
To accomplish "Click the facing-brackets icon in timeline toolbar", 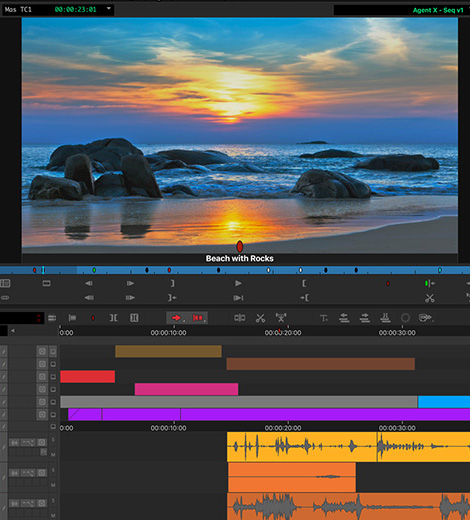I will (x=113, y=318).
